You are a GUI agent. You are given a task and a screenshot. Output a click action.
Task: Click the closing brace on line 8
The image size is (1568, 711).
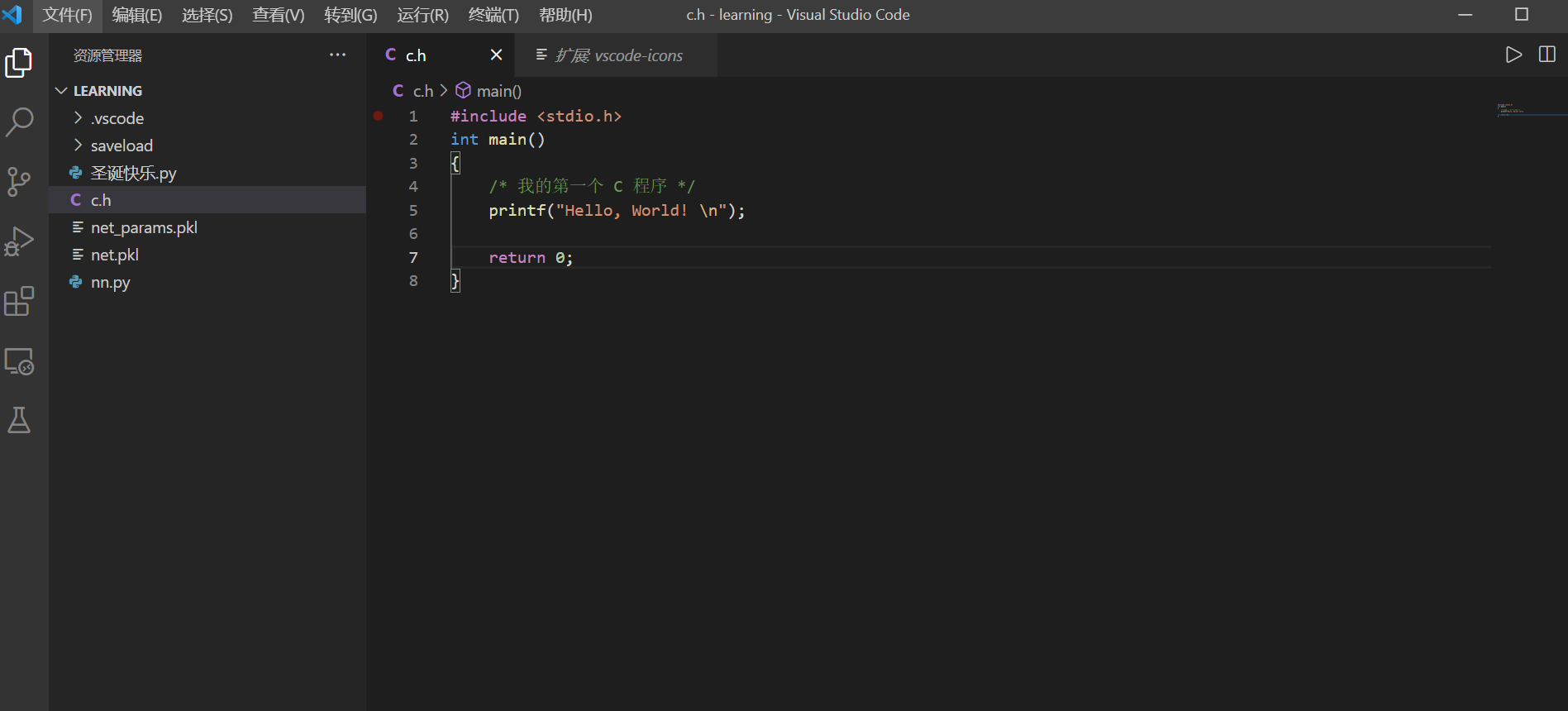point(455,281)
